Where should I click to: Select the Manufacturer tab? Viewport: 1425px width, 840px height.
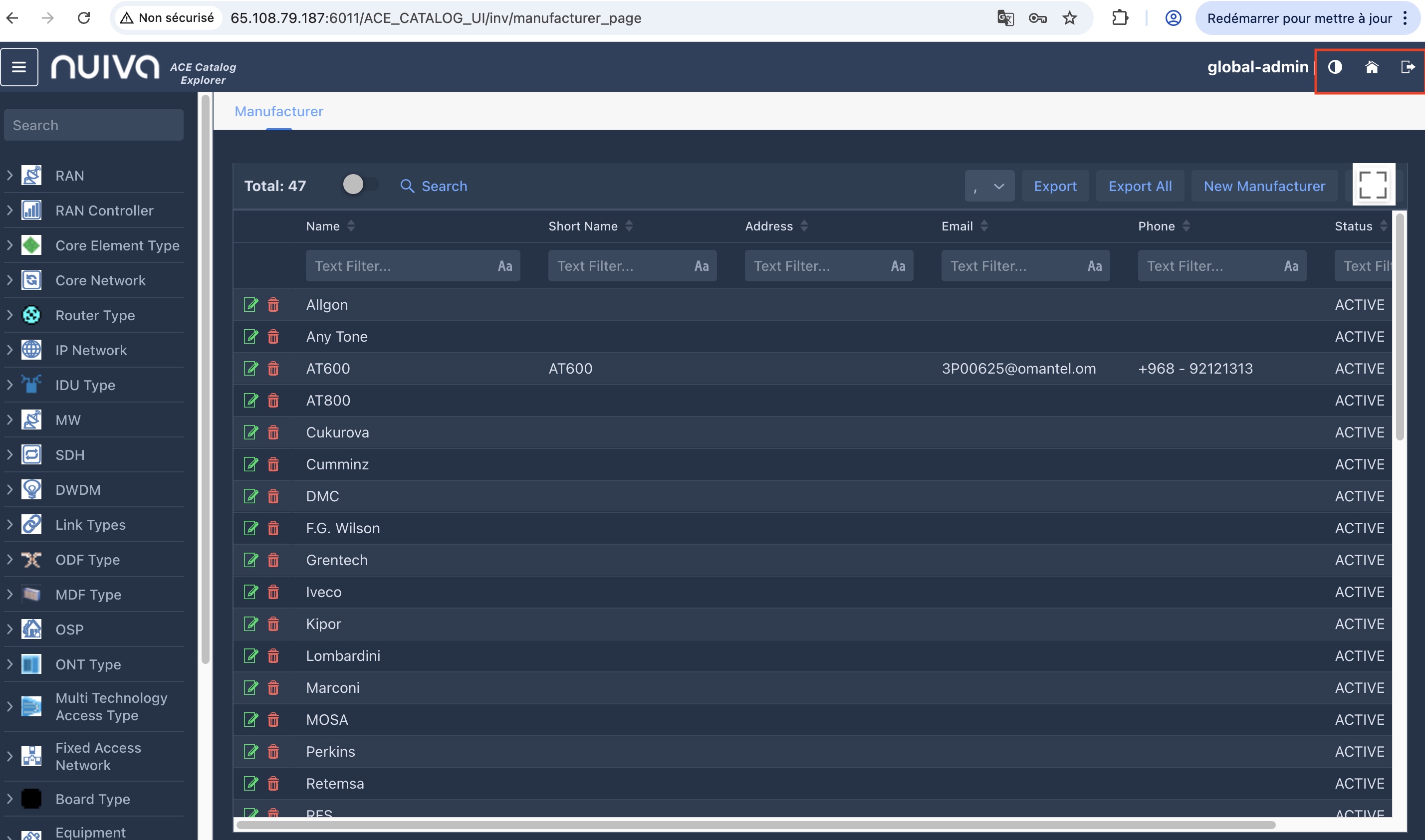tap(278, 112)
